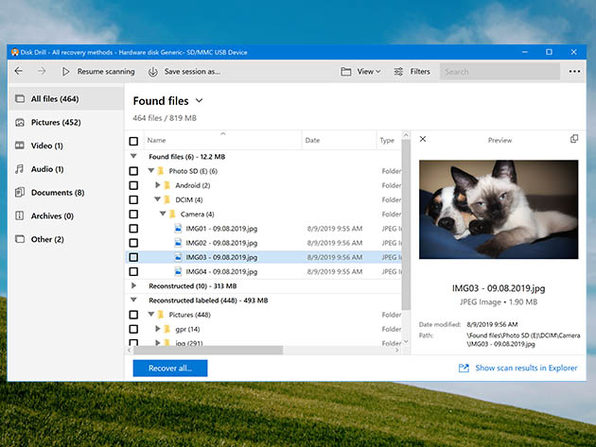Check the IMG01 - 09.08.2019.jpg checkbox
Image resolution: width=596 pixels, height=447 pixels.
click(x=133, y=229)
